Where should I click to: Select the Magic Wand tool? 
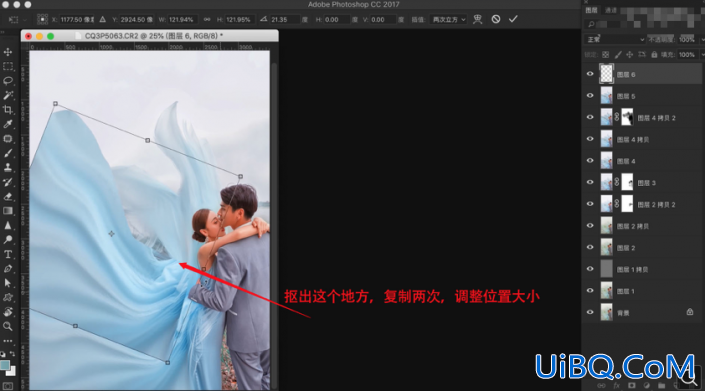click(x=8, y=95)
